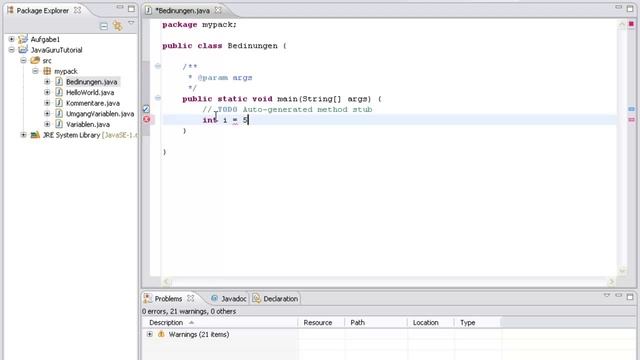Open the Problems tab
The image size is (640, 360).
(168, 299)
